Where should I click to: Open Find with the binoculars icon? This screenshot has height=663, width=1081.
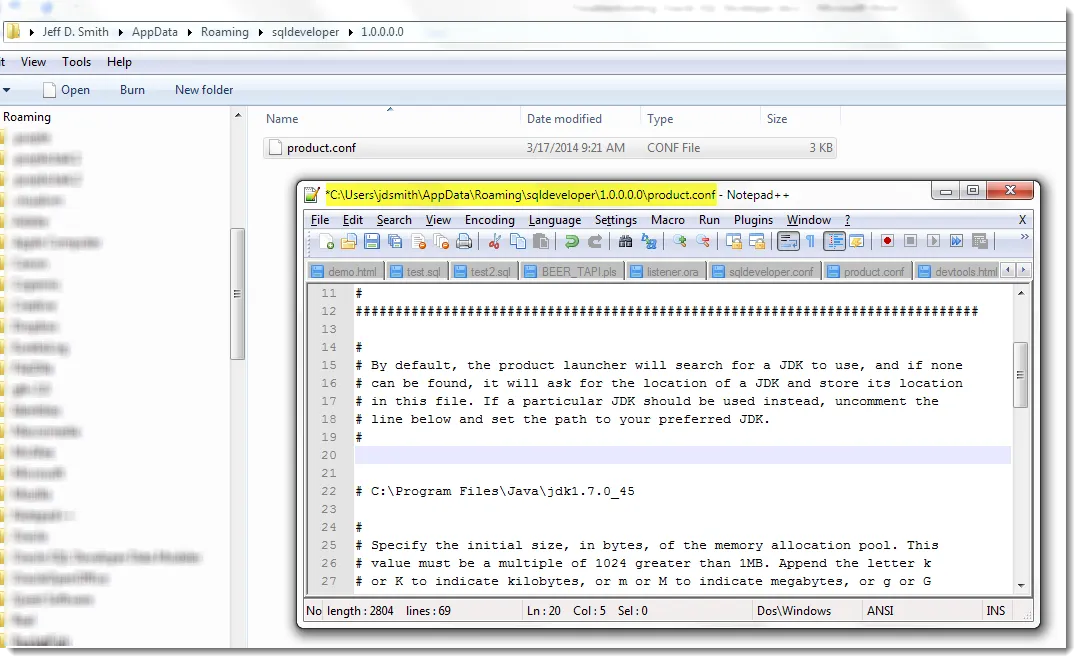pyautogui.click(x=625, y=241)
